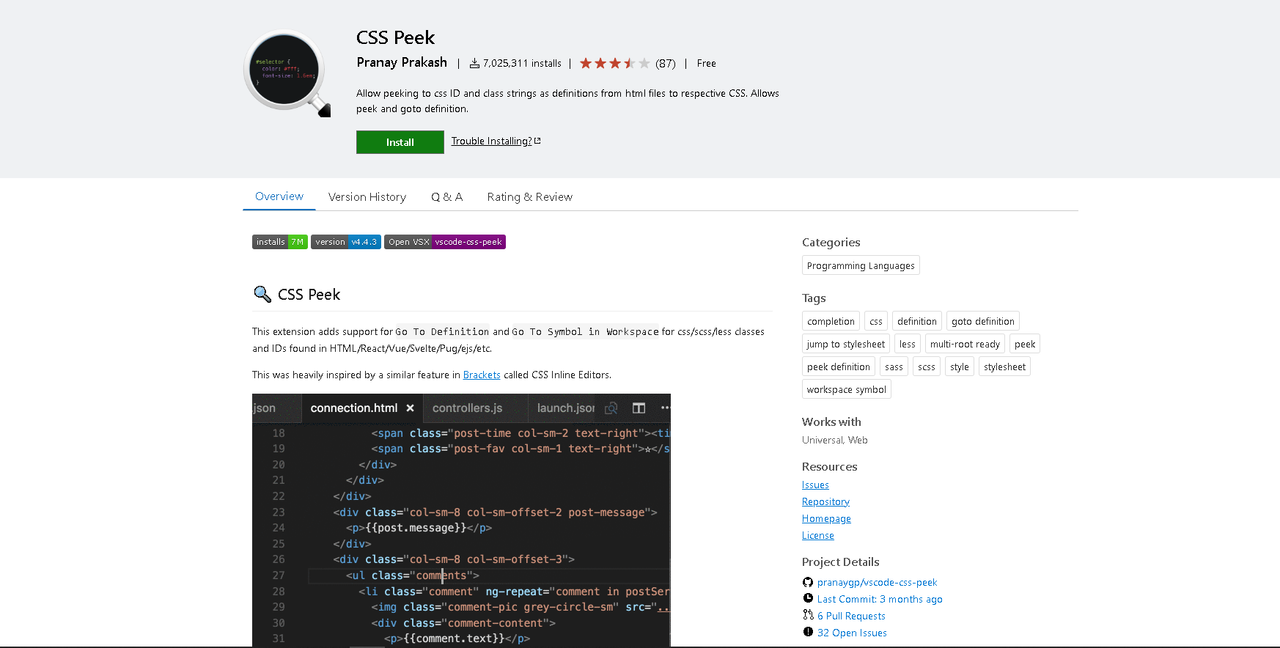This screenshot has width=1280, height=648.
Task: Click the pull request icon
Action: tap(808, 615)
